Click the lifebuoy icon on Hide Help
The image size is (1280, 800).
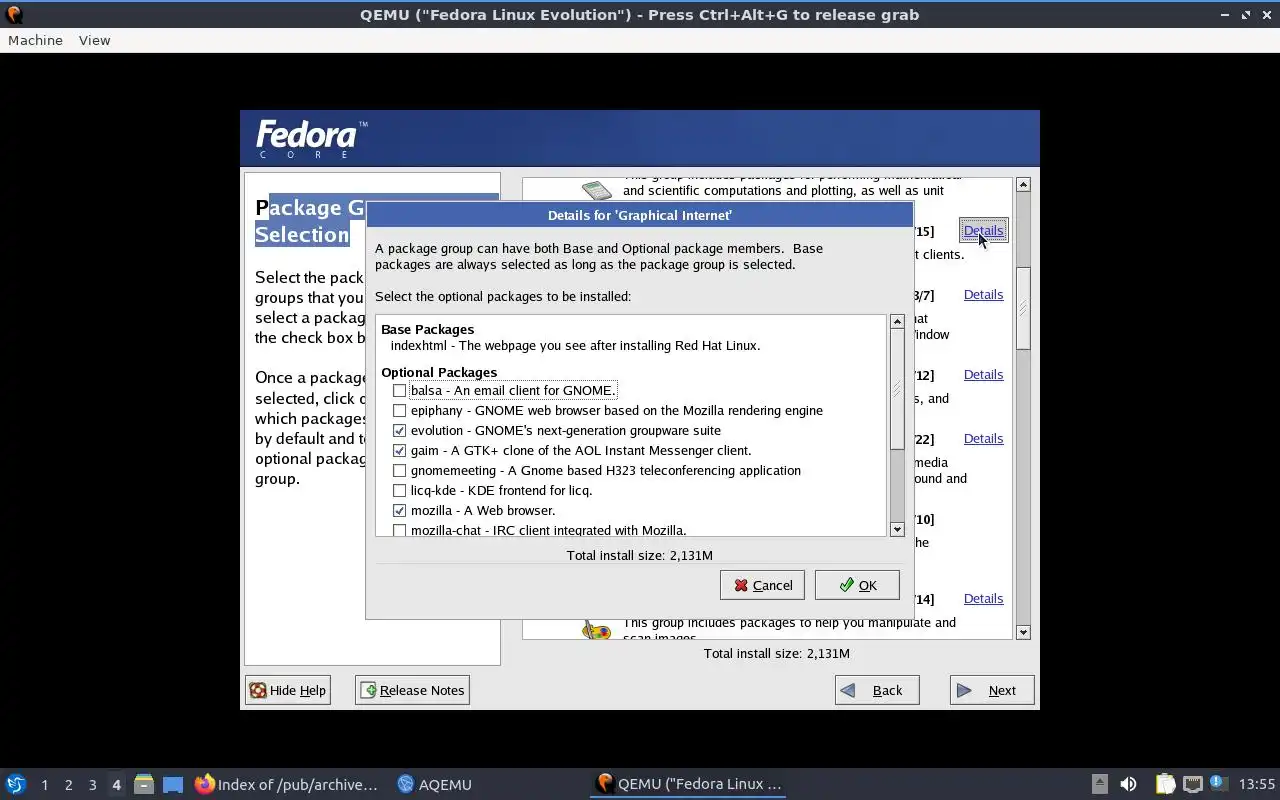point(258,690)
